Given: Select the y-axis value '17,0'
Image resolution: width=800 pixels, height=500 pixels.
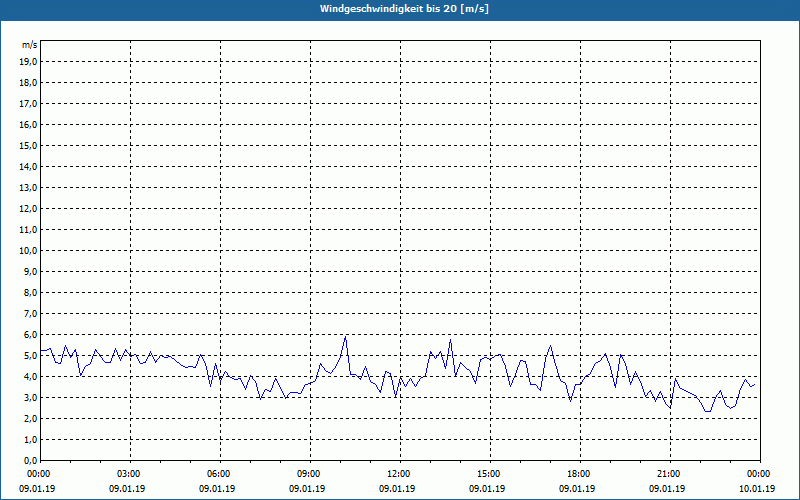Looking at the screenshot, I should click(x=28, y=104).
